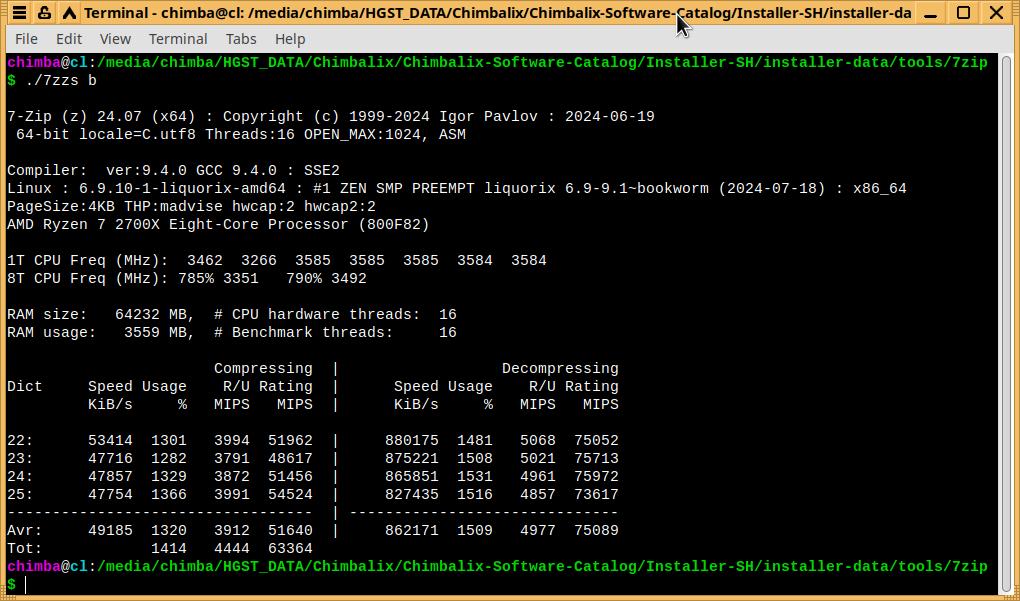Click compress rating '51962' in row 22
1020x601 pixels.
pyautogui.click(x=290, y=440)
